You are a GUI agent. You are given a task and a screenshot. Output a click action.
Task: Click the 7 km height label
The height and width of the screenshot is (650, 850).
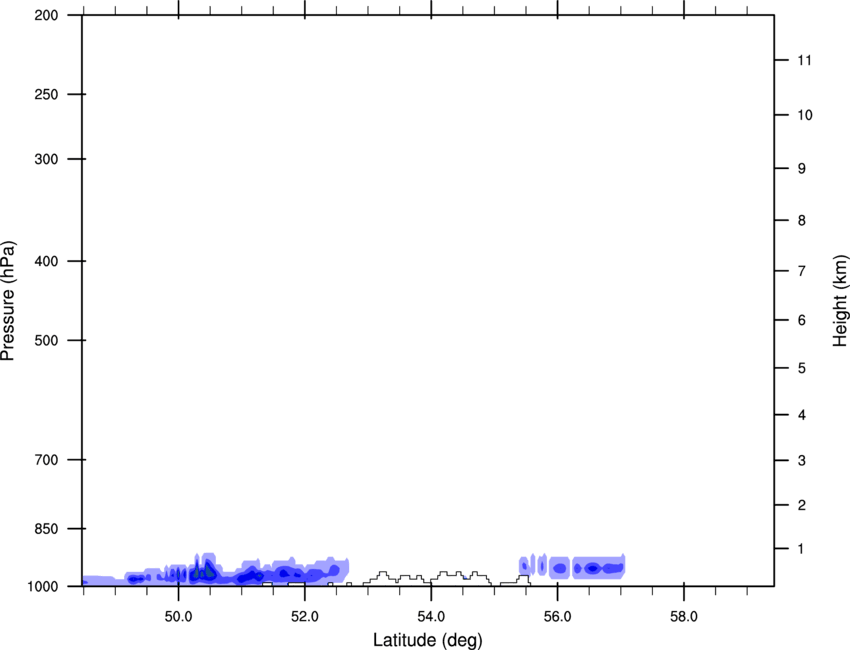pos(801,271)
